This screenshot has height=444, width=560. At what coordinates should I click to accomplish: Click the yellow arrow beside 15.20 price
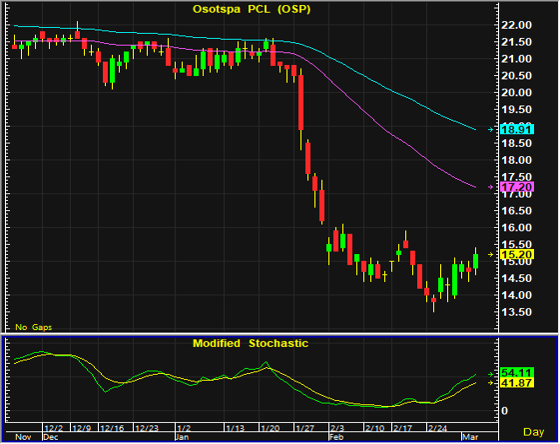point(491,254)
